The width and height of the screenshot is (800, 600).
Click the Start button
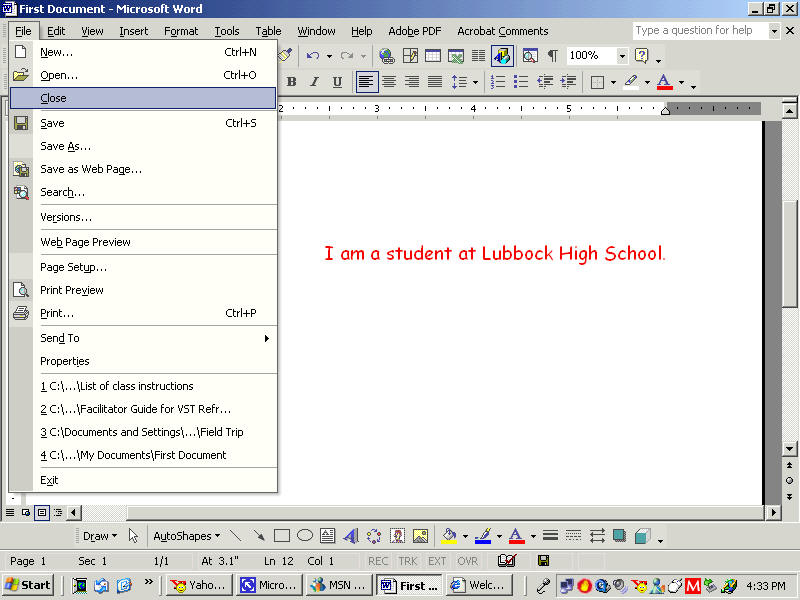click(x=29, y=585)
